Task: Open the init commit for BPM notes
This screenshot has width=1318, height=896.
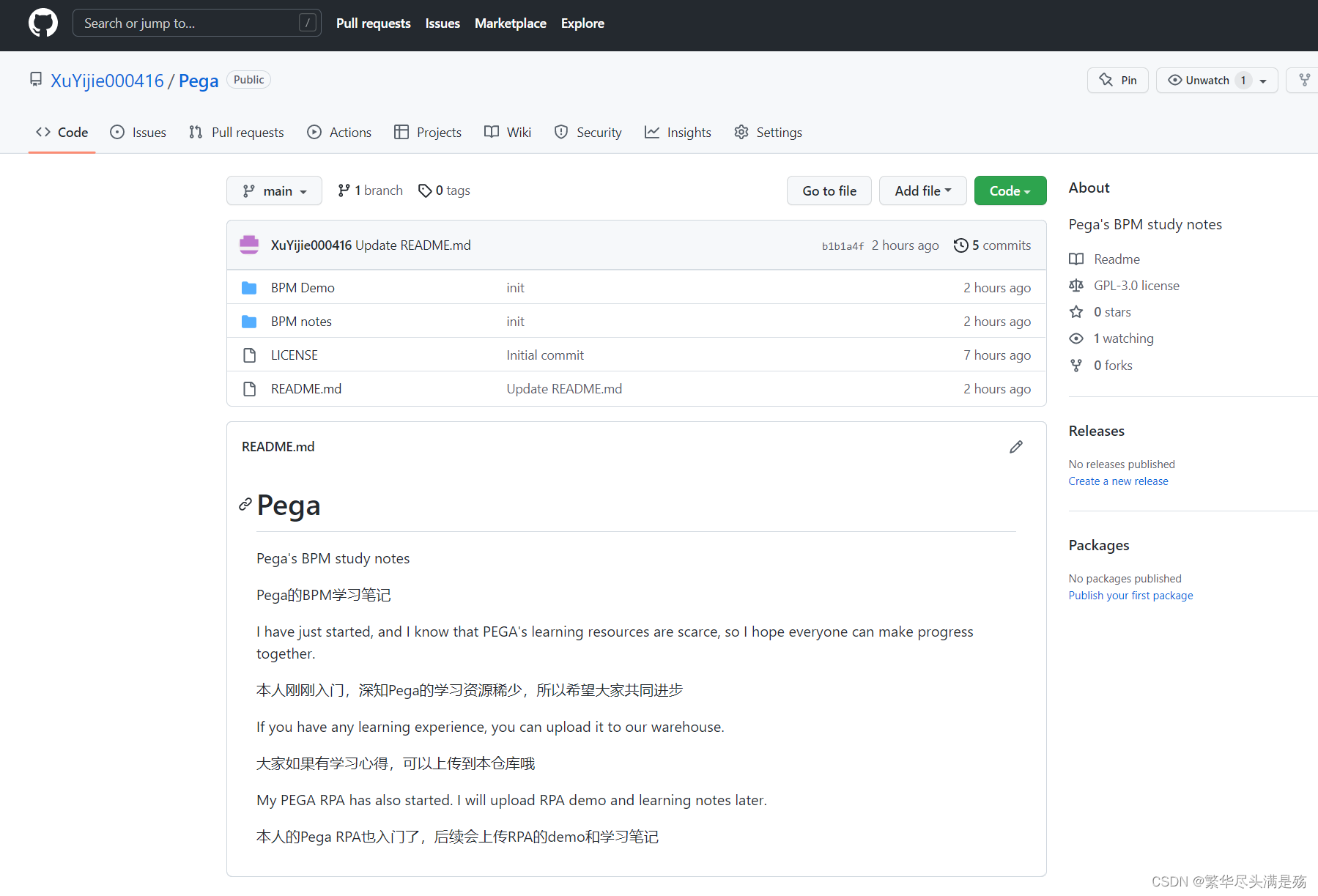Action: pyautogui.click(x=515, y=322)
